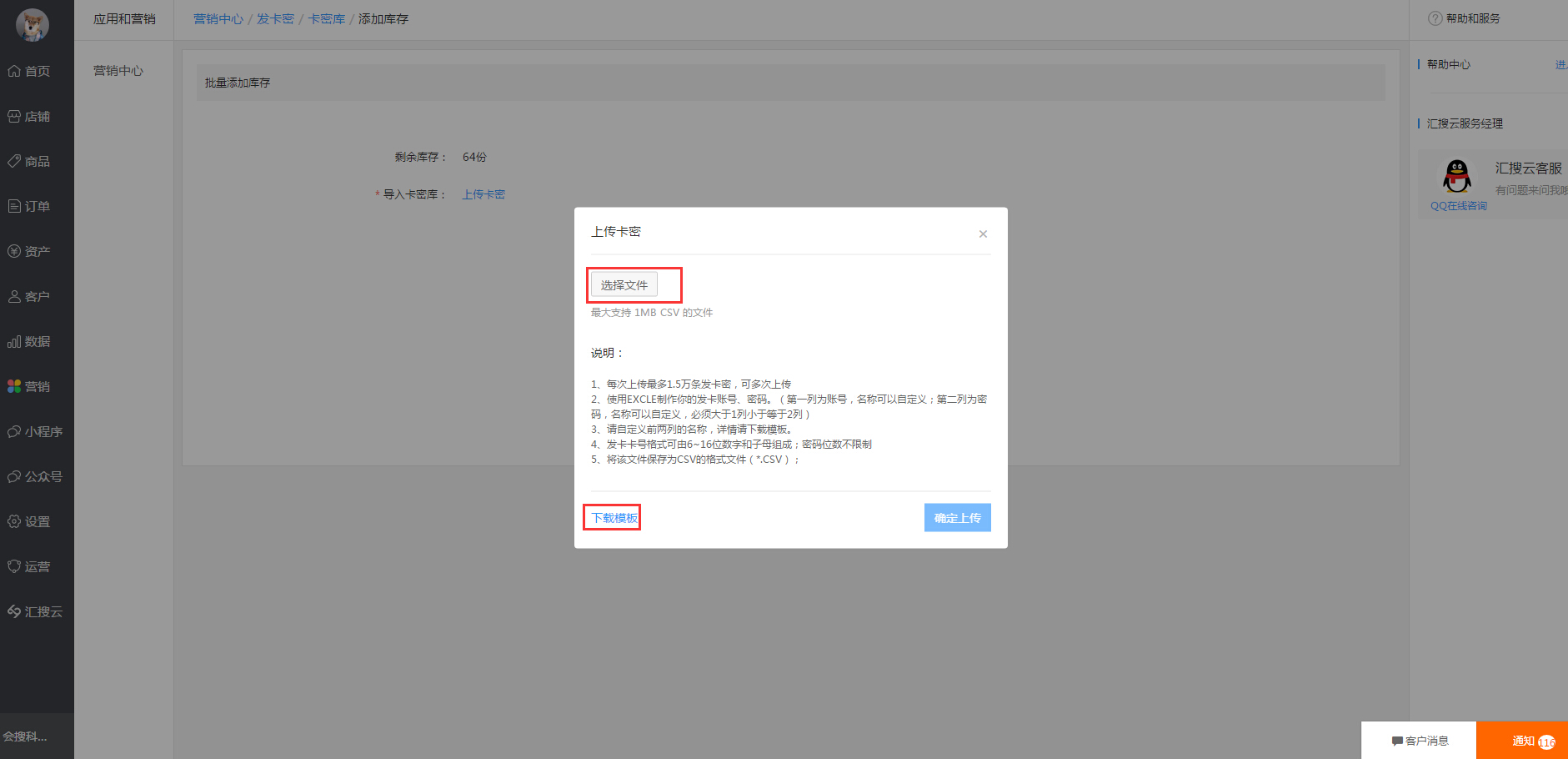1568x759 pixels.
Task: Open 小程序 in the sidebar menu
Action: 37,432
